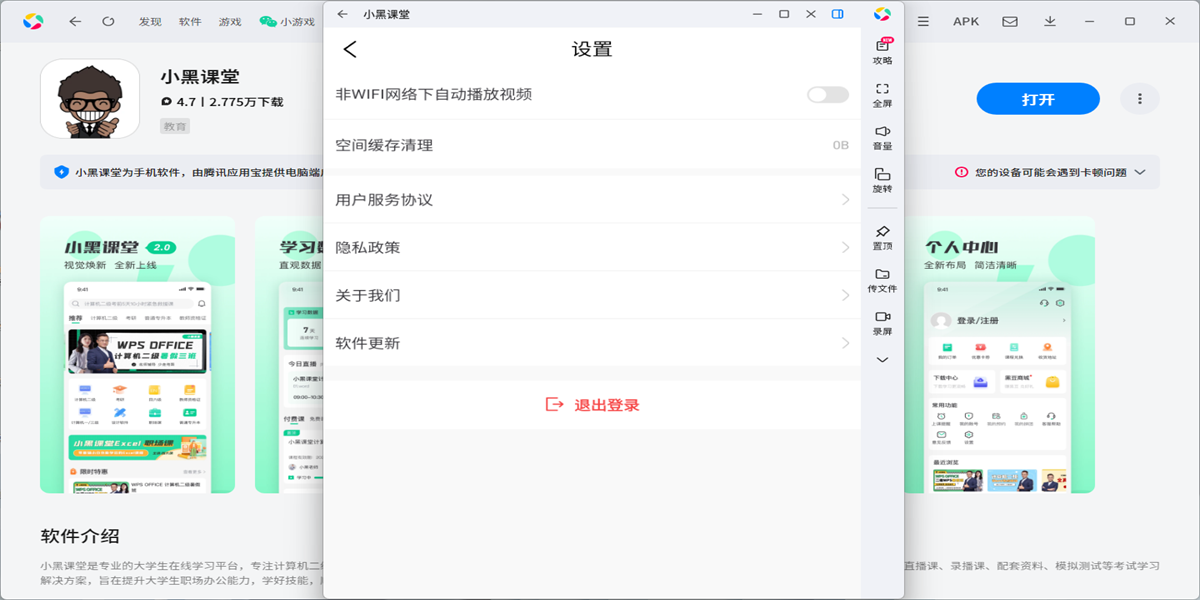Go back in app store window
The height and width of the screenshot is (600, 1200).
pyautogui.click(x=76, y=21)
